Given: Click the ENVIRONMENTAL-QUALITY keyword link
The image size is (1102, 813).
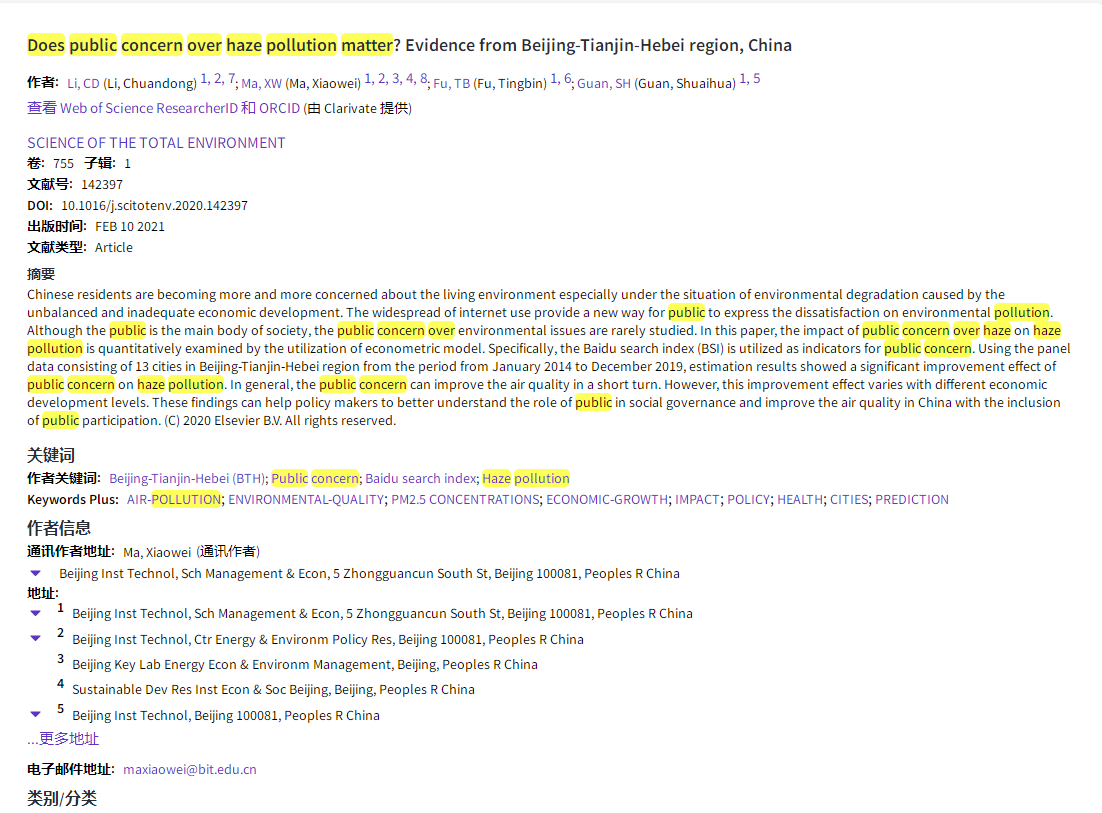Looking at the screenshot, I should (306, 499).
